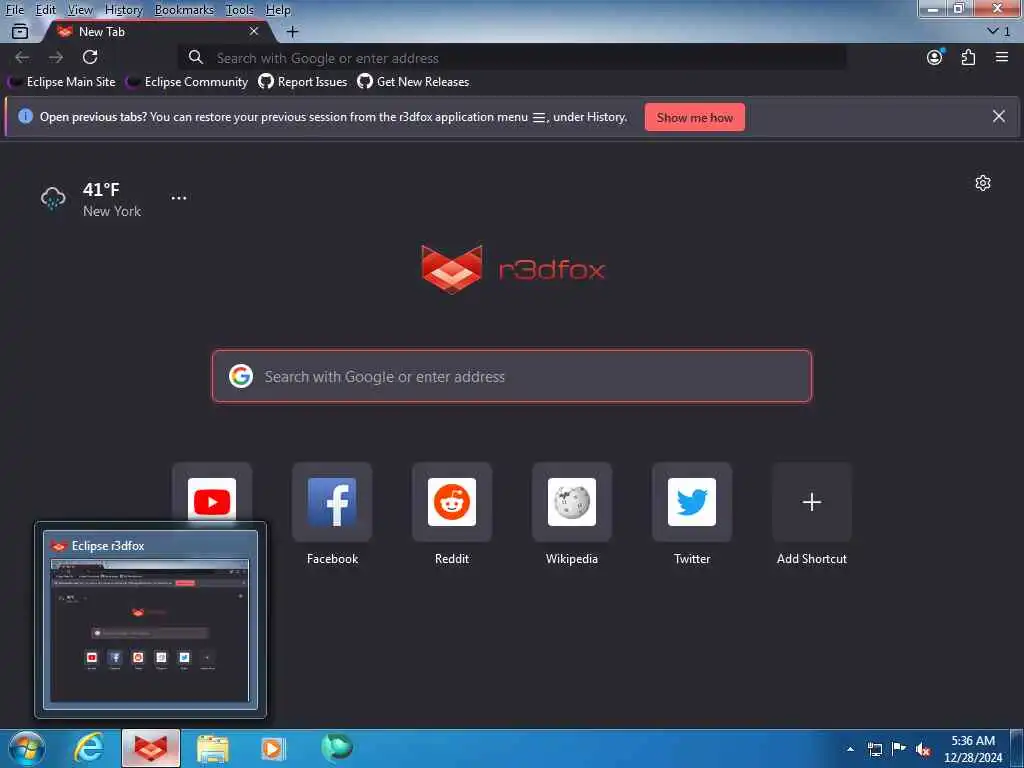Image resolution: width=1024 pixels, height=768 pixels.
Task: Open Eclipse Community bookmark
Action: coord(187,82)
